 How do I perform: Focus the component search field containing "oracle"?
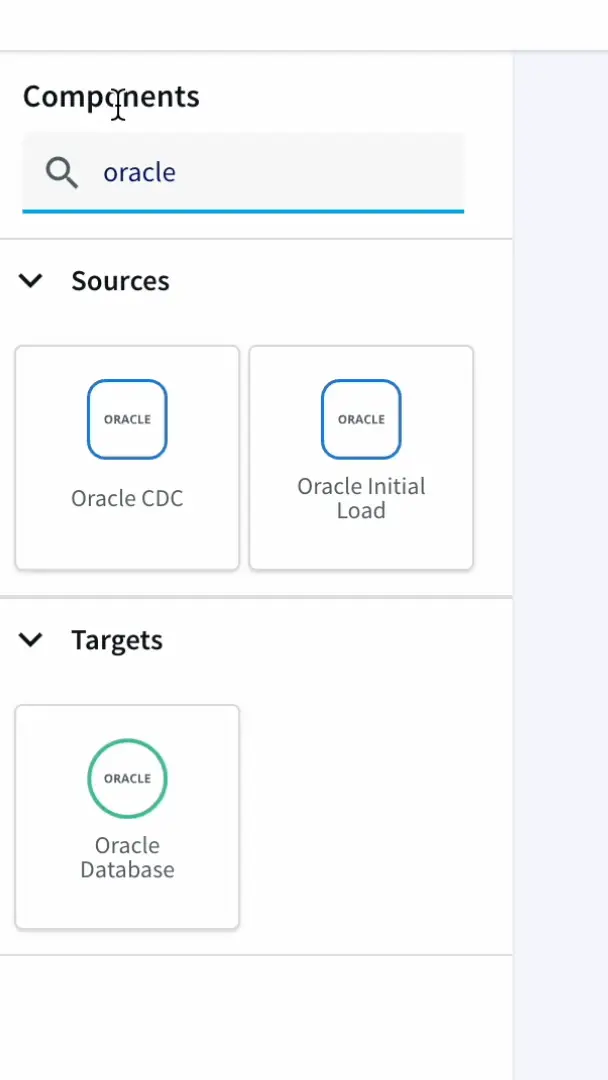tap(270, 173)
